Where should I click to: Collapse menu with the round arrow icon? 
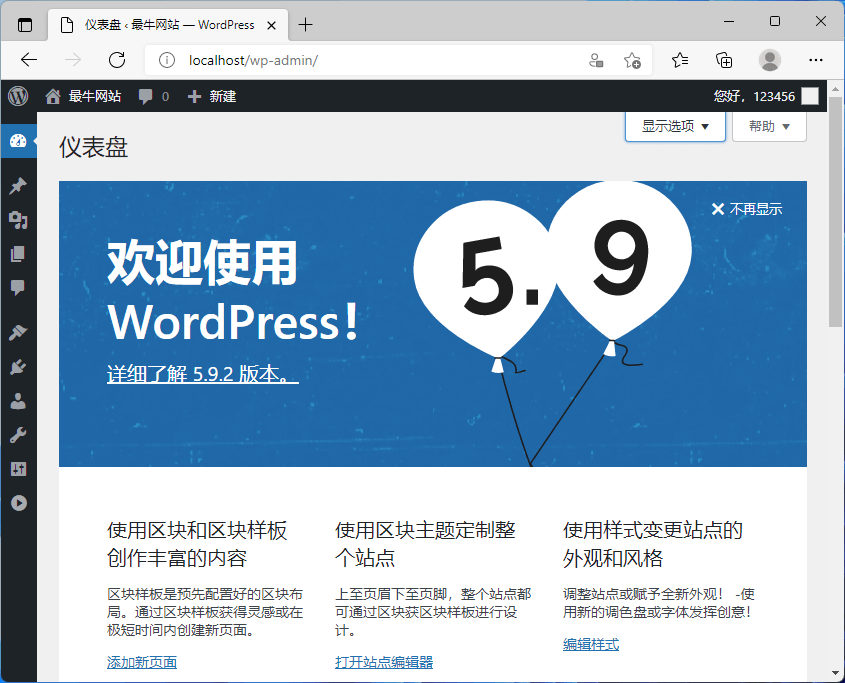point(18,503)
